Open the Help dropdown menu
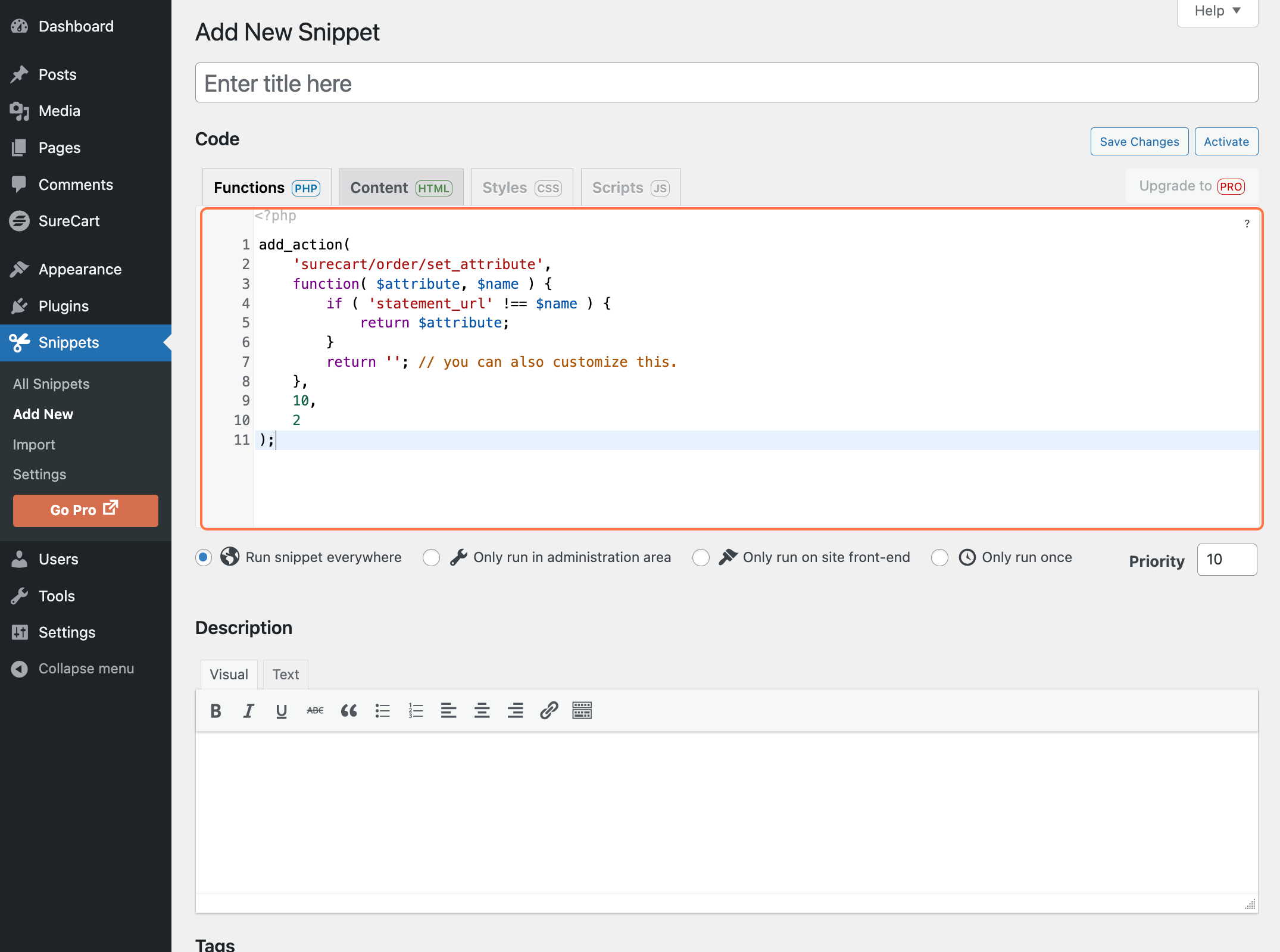 coord(1218,12)
